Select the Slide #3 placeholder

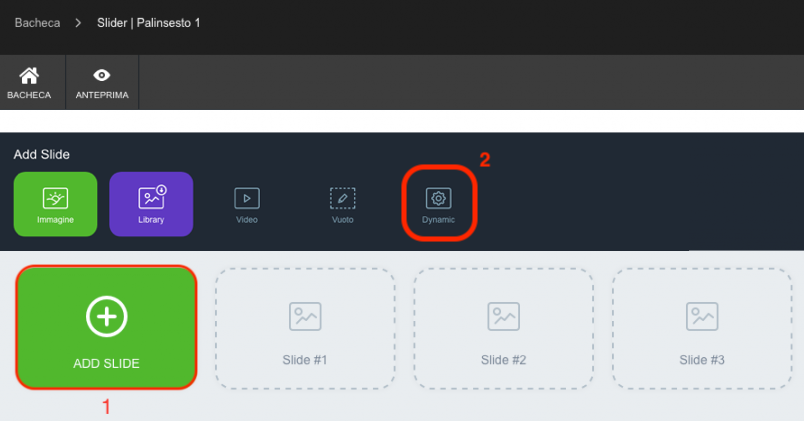click(702, 328)
